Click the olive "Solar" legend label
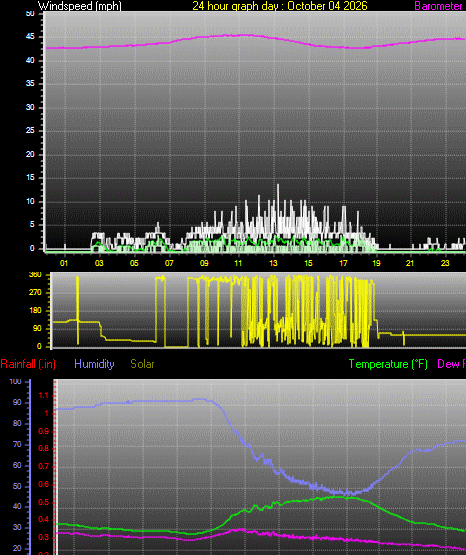Screen dimensions: 466x555 142,364
